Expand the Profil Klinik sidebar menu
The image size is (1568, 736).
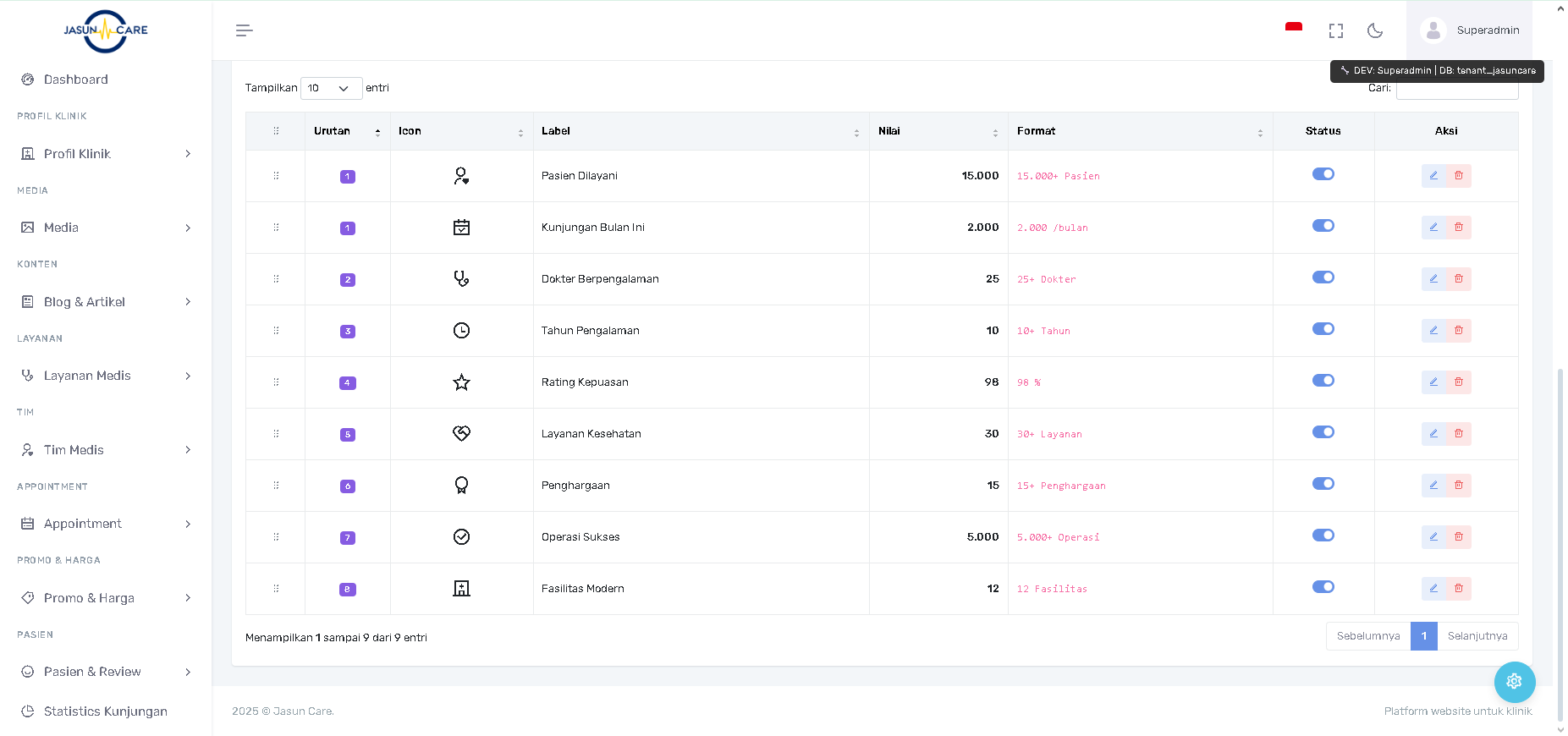coord(106,154)
